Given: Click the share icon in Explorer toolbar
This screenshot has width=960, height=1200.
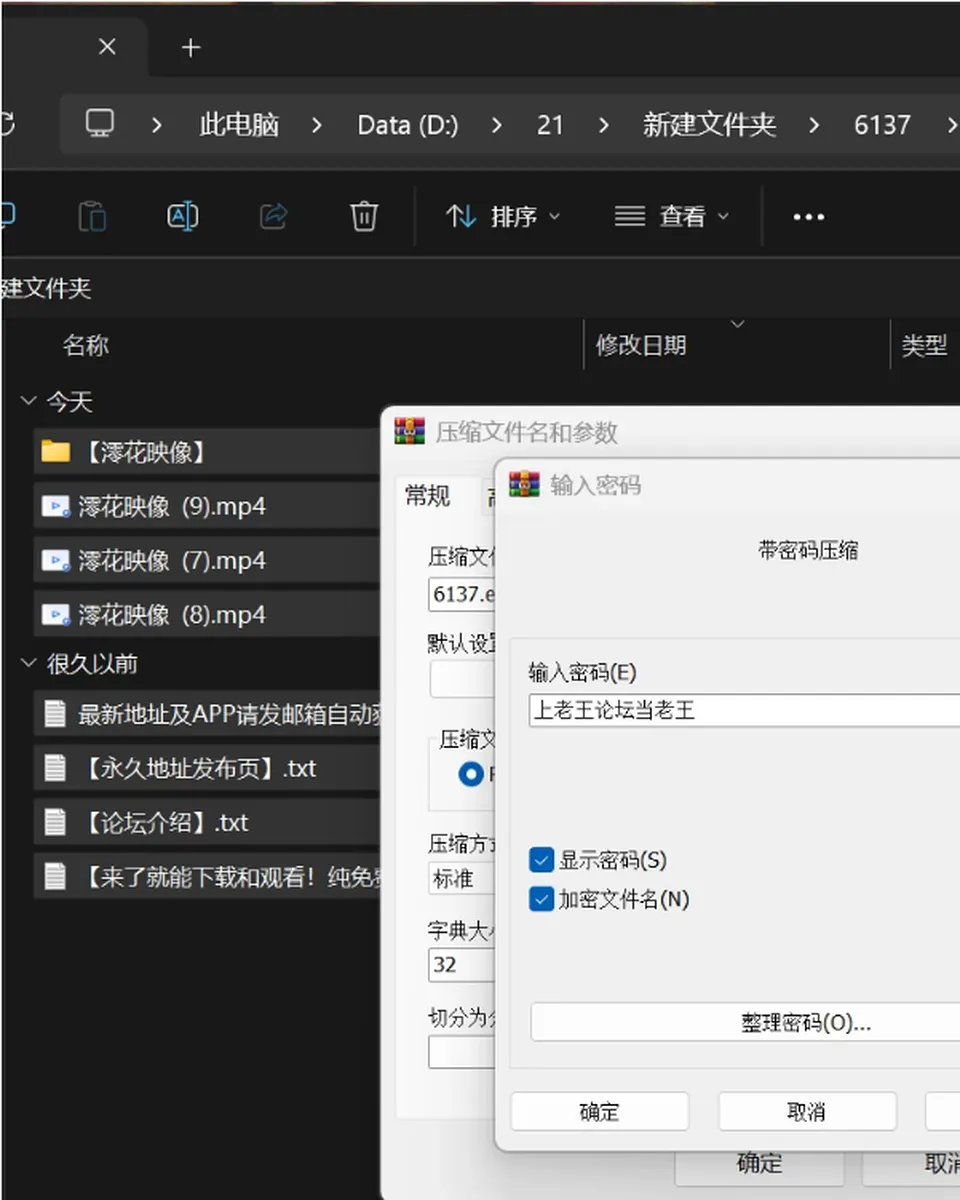Looking at the screenshot, I should click(x=273, y=216).
